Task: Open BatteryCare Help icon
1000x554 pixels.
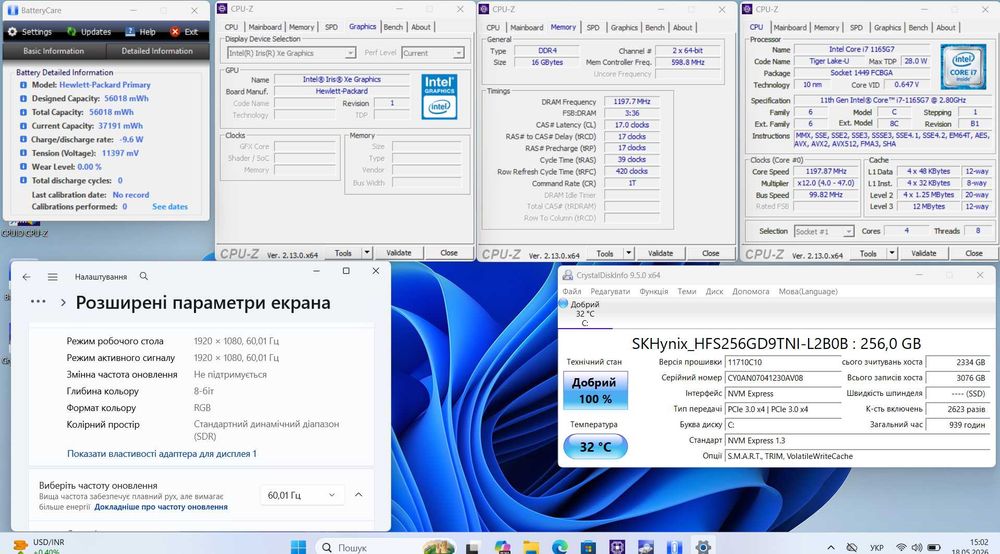Action: coord(130,31)
